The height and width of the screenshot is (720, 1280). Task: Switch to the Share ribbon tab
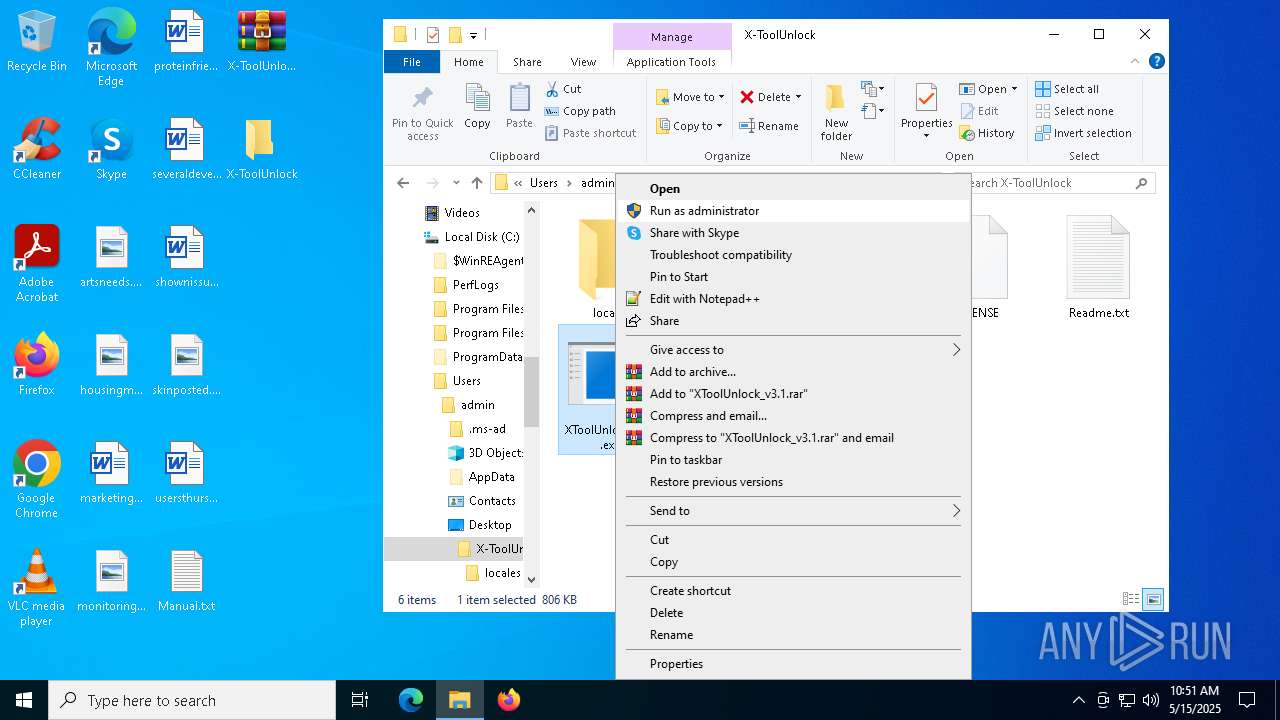tap(527, 62)
